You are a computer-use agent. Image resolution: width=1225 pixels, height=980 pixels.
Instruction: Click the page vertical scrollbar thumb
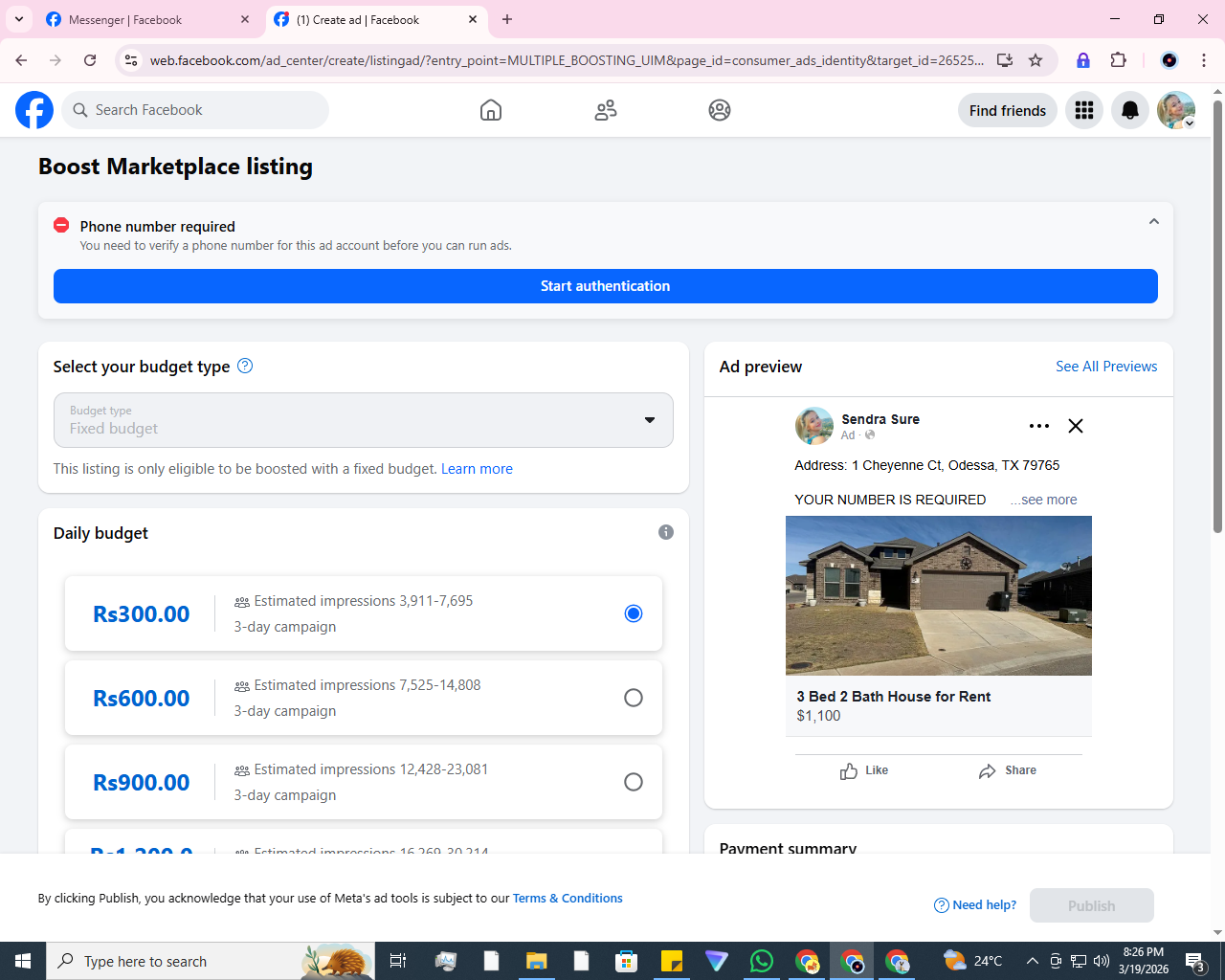(1217, 316)
